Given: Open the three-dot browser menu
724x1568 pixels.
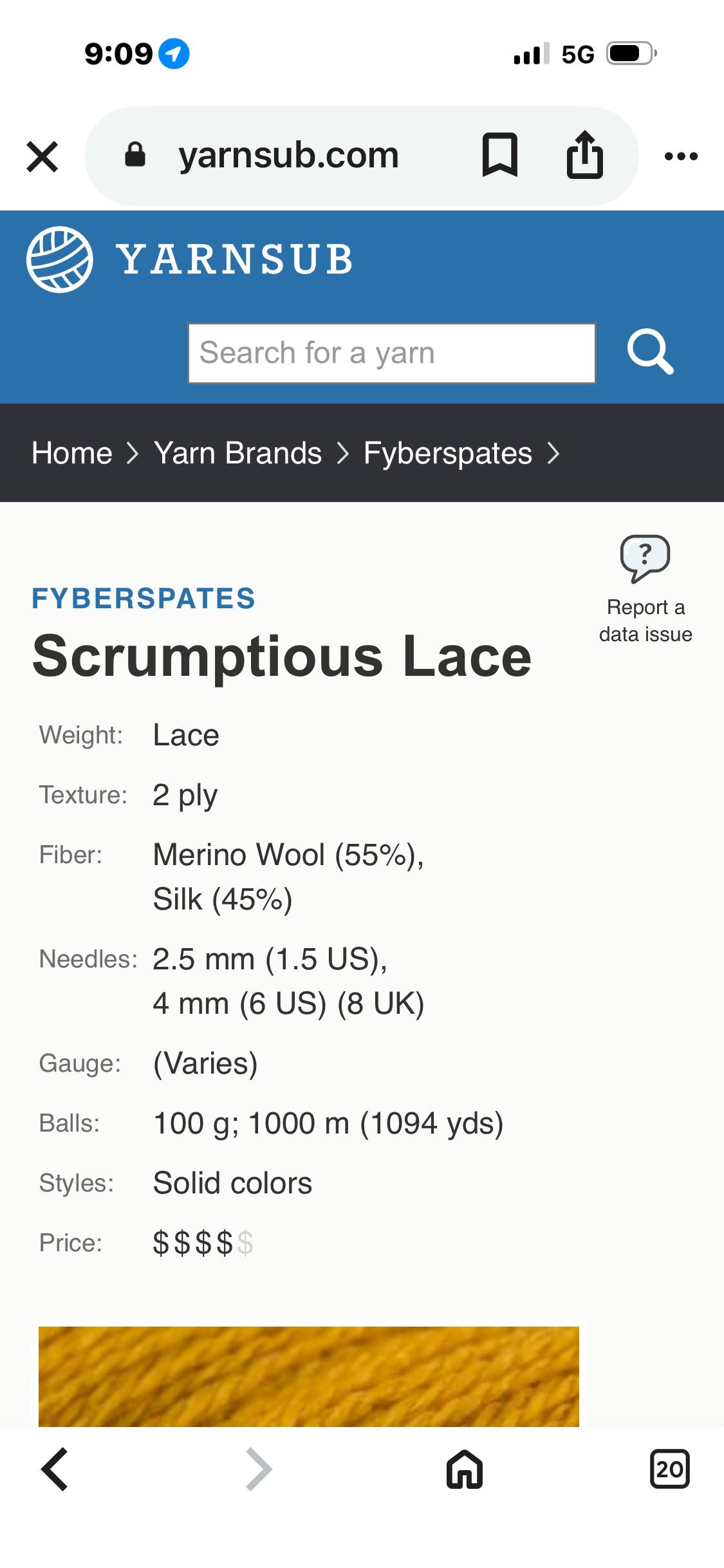Looking at the screenshot, I should pos(681,156).
